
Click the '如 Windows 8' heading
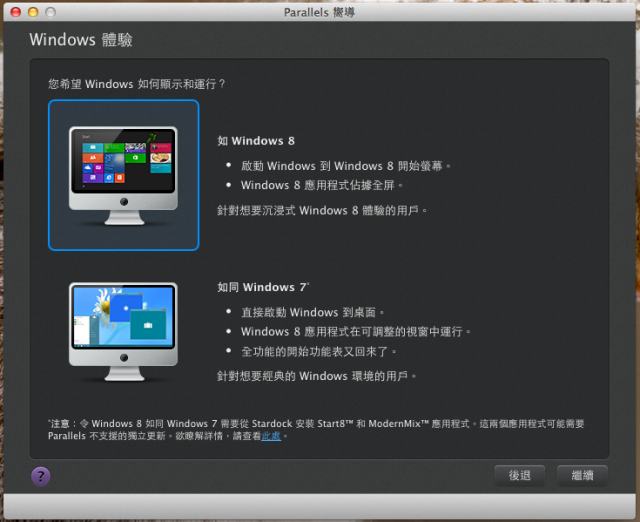click(256, 141)
